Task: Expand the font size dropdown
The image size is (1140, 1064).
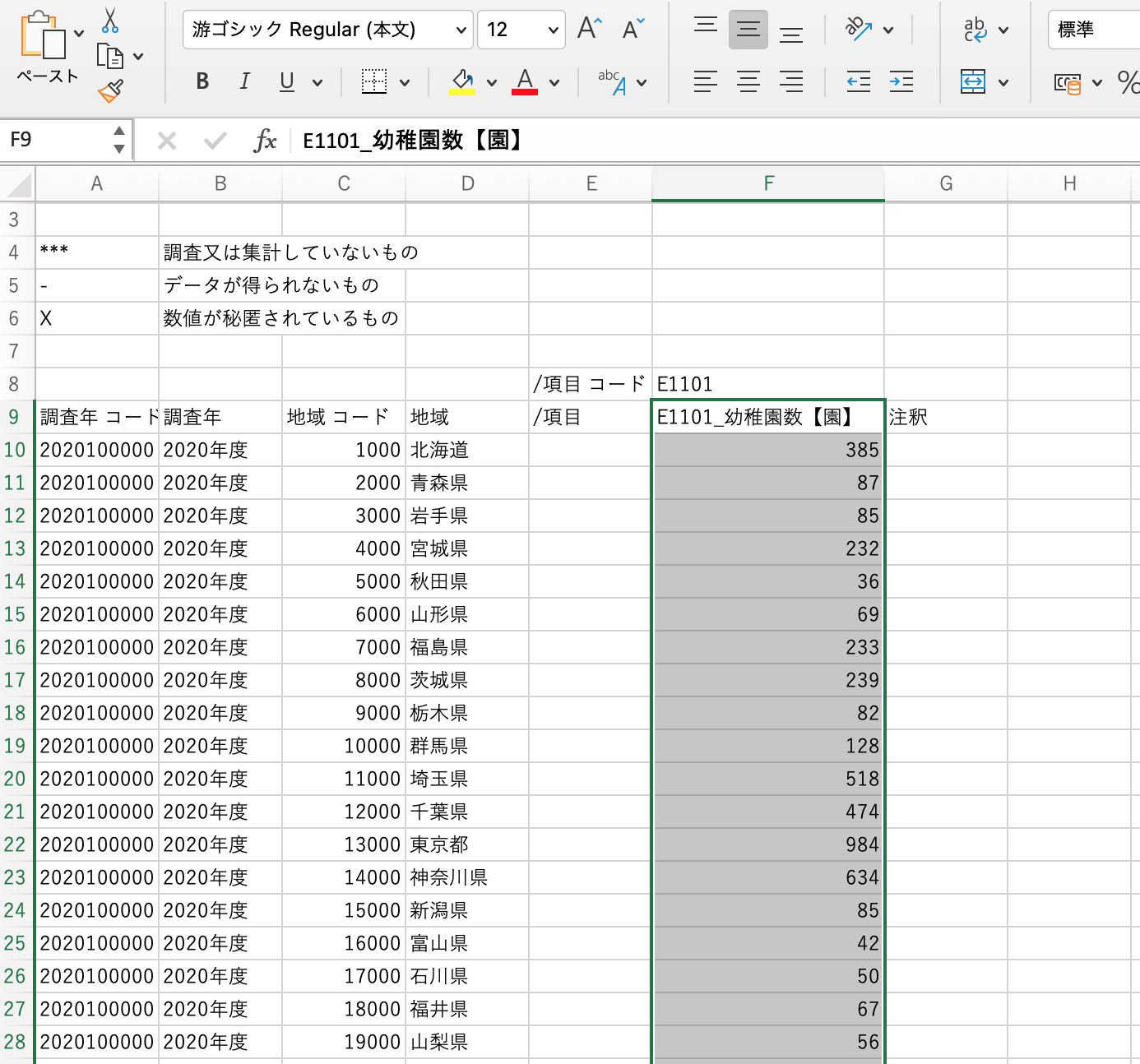Action: 553,30
